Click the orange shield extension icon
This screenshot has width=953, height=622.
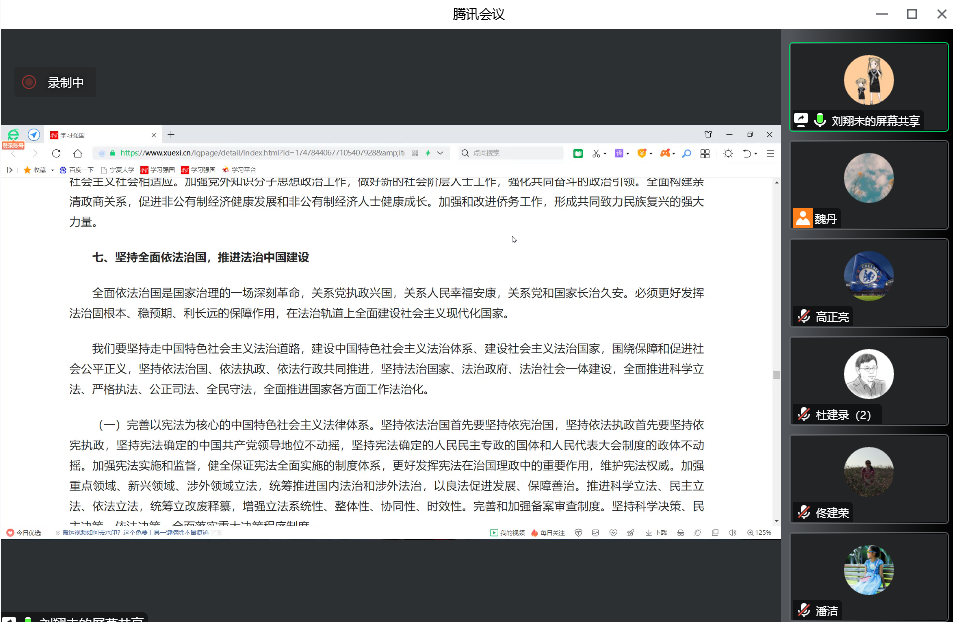pyautogui.click(x=641, y=153)
